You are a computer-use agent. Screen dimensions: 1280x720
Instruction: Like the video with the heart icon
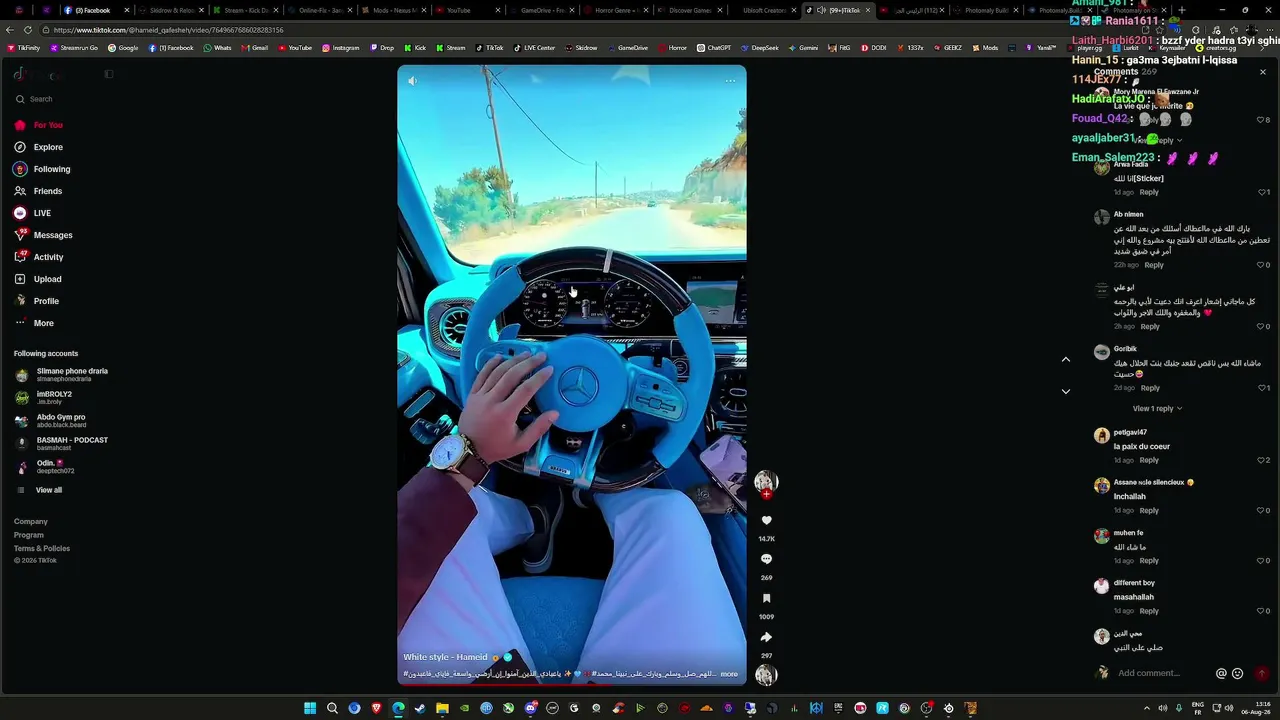766,520
